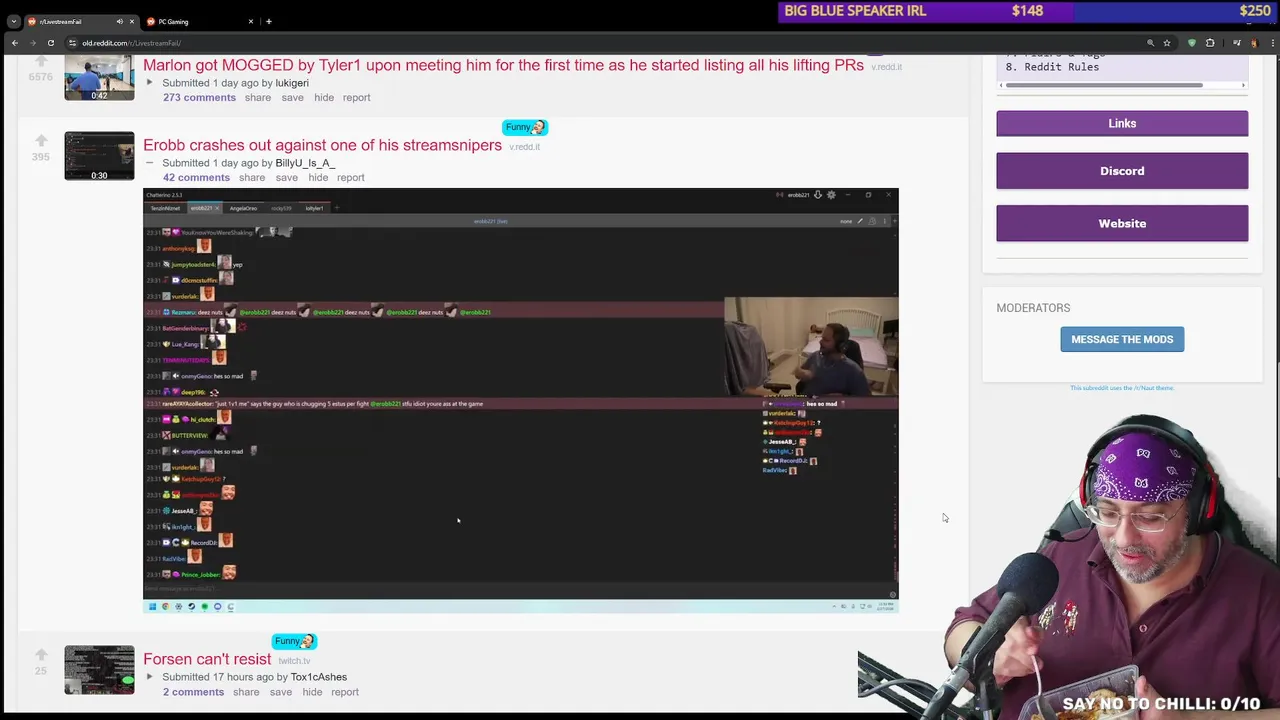Click the sidebar Discord button
Image resolution: width=1280 pixels, height=720 pixels.
1122,171
